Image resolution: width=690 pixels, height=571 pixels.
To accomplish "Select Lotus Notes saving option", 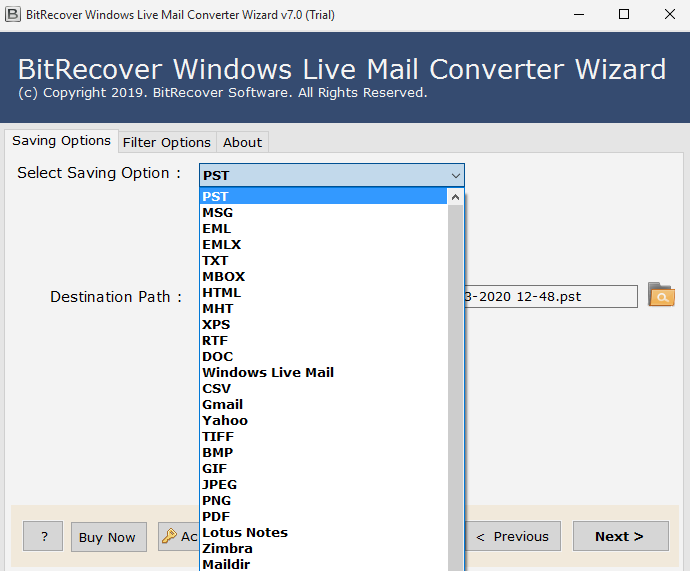I will [x=244, y=532].
